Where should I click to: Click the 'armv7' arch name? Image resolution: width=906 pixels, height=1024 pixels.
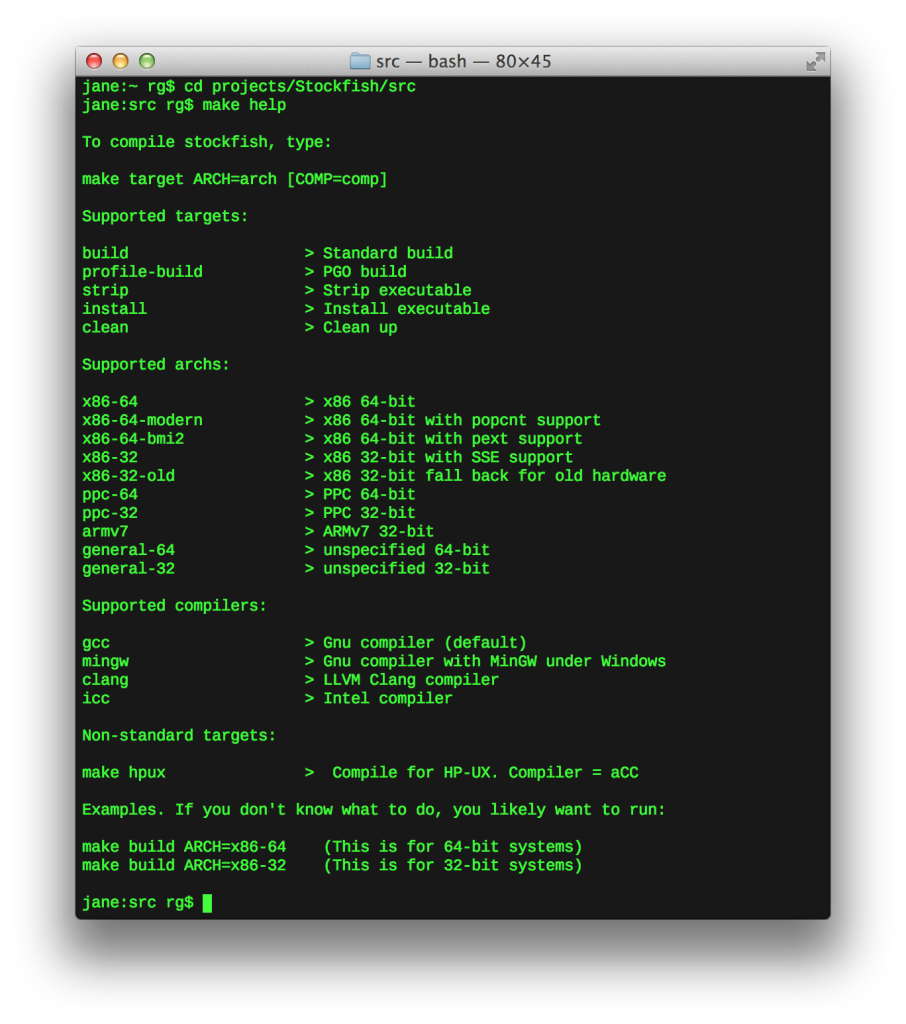105,532
